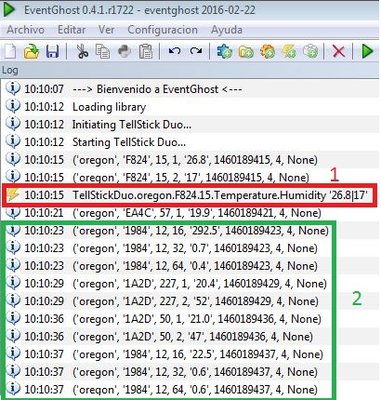Select the 'Loading library' log entry
This screenshot has height=400, width=381.
pos(190,107)
